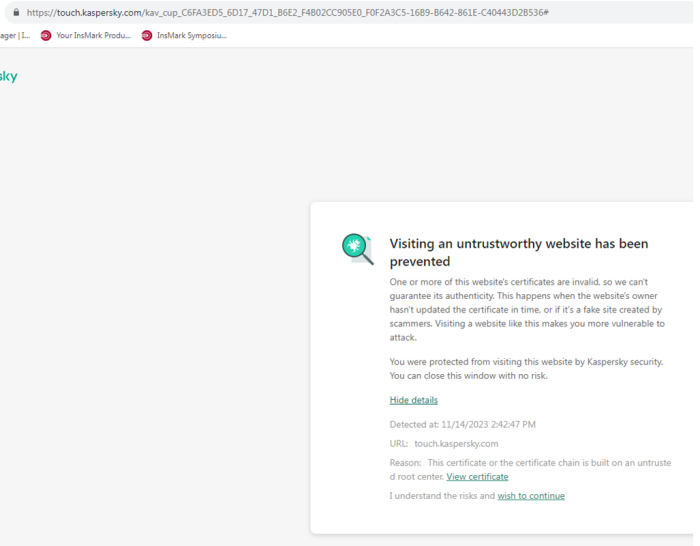The width and height of the screenshot is (700, 546).
Task: Click the Kaspersky logo text
Action: click(x=8, y=76)
